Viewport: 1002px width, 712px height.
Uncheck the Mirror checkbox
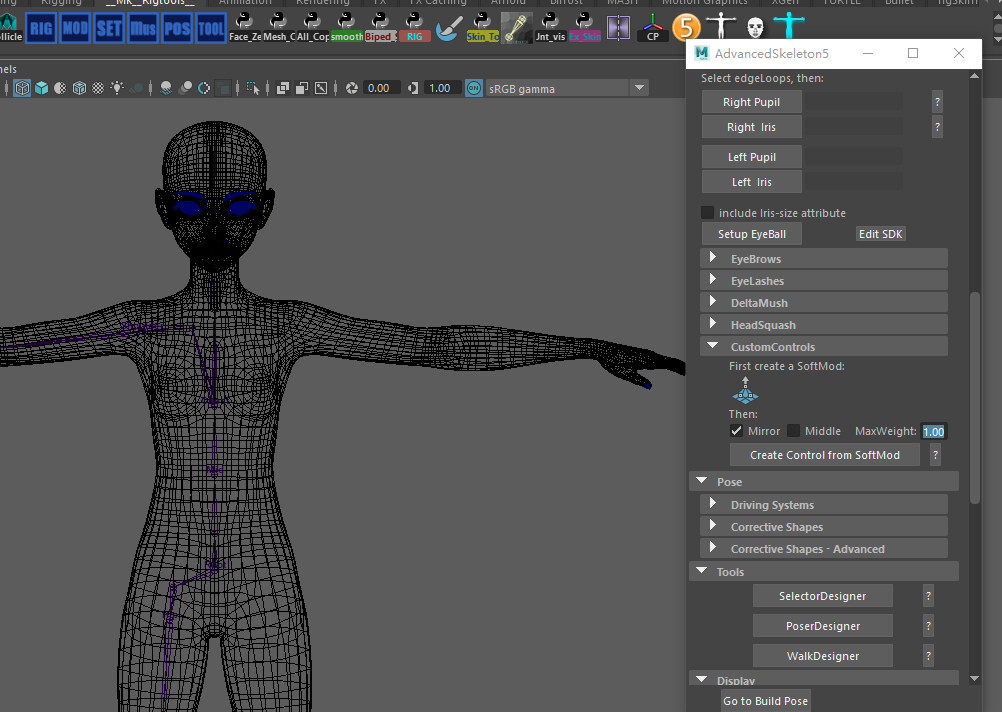click(x=737, y=430)
